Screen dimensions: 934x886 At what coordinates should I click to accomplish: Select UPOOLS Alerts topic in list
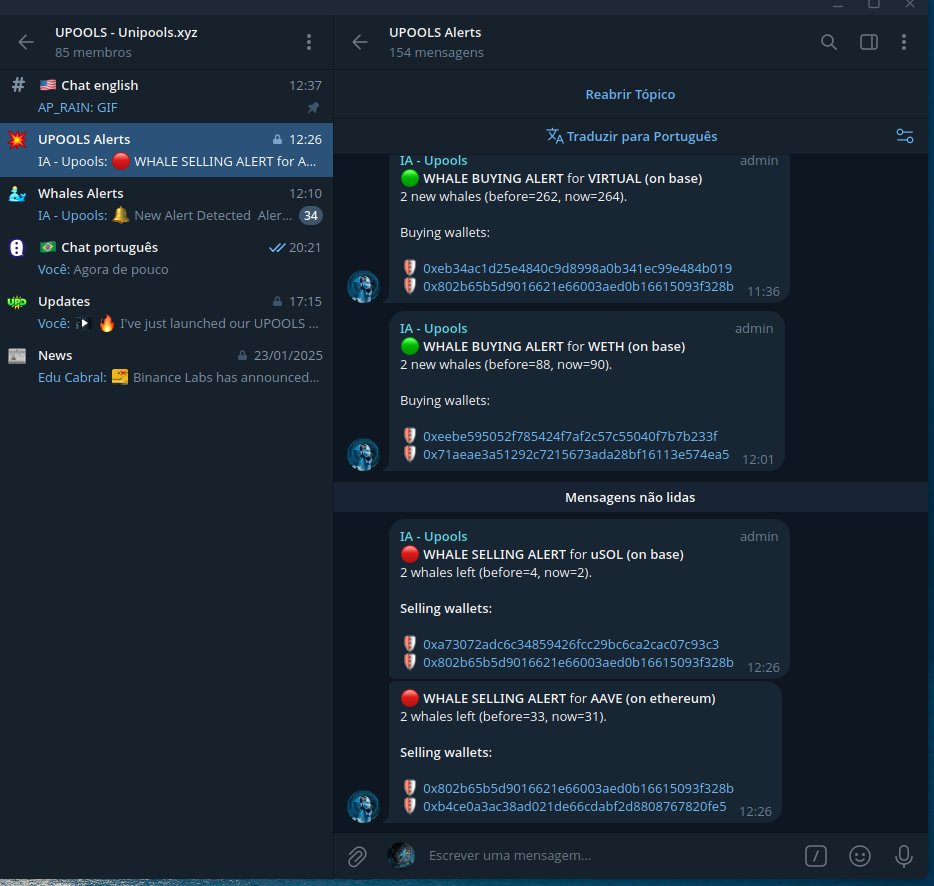[166, 150]
